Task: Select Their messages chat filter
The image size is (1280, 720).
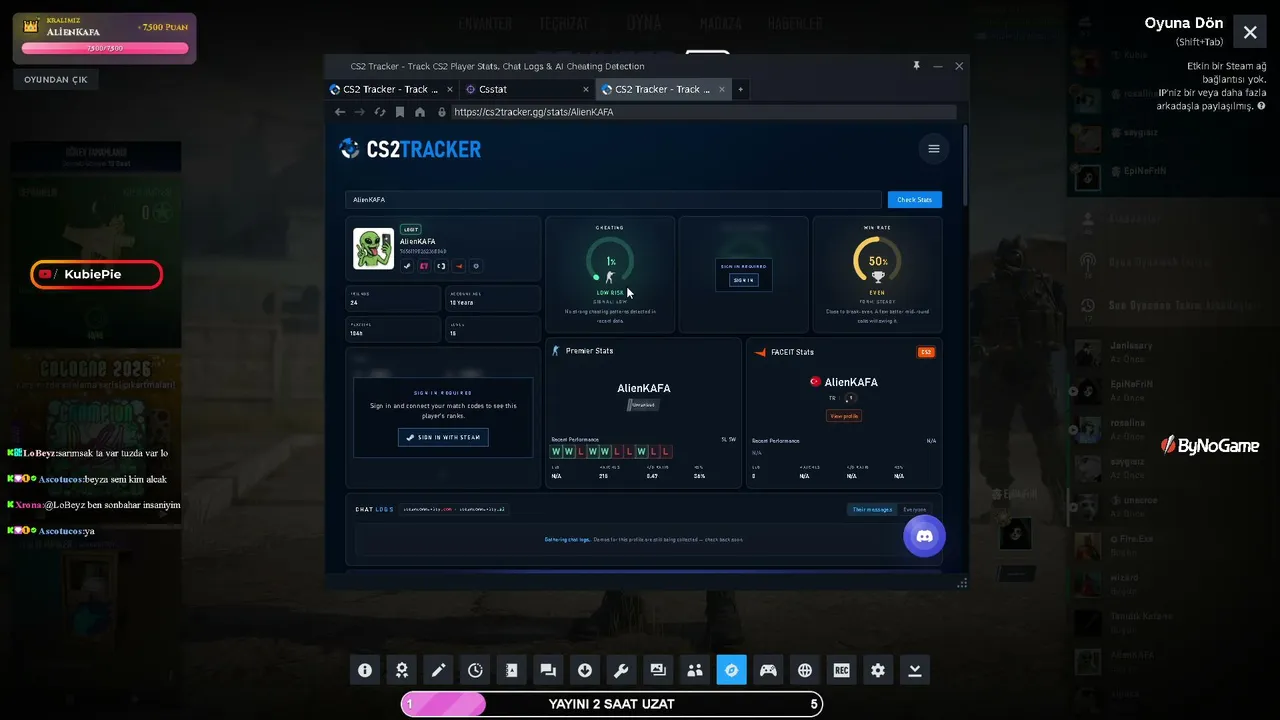Action: 872,510
